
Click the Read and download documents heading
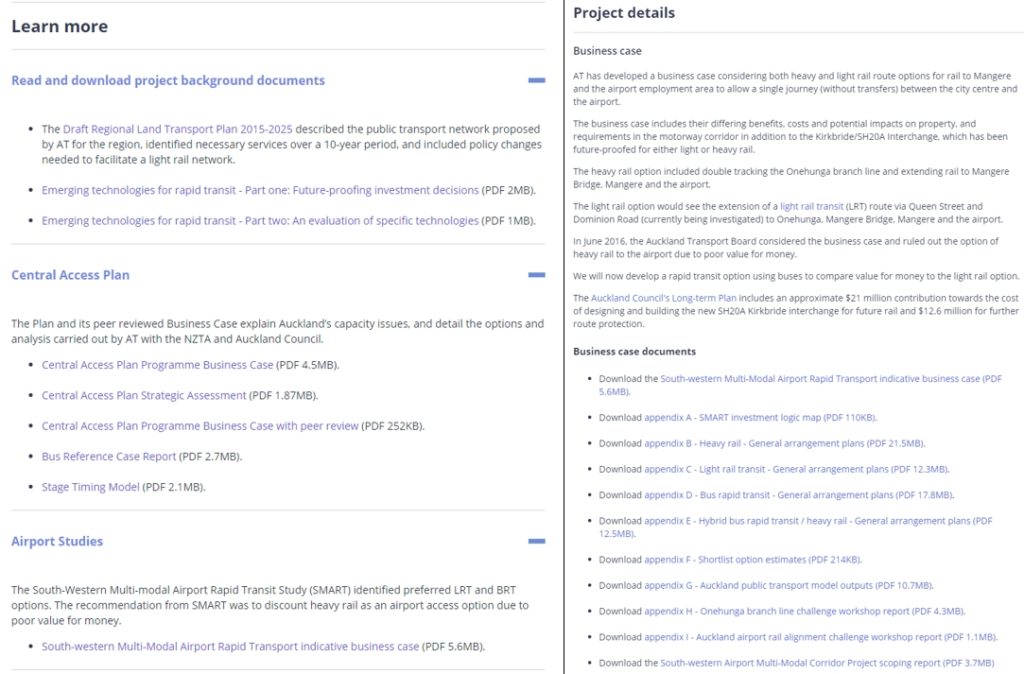click(168, 80)
